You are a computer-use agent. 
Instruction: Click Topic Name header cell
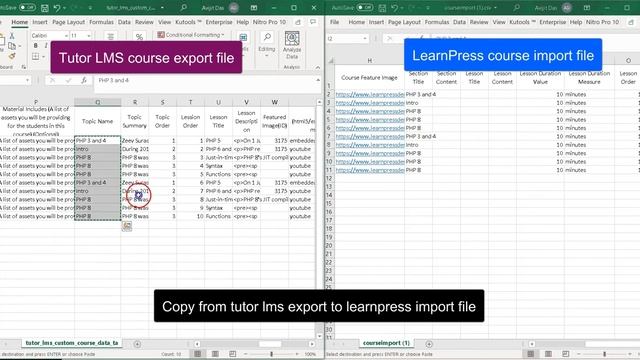pos(98,121)
